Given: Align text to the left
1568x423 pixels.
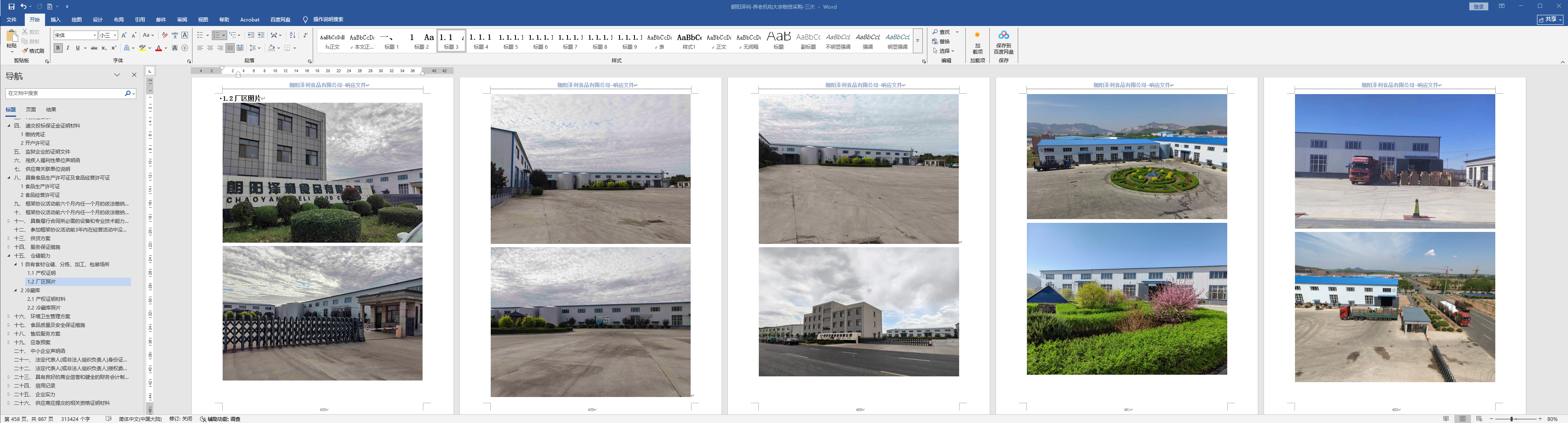Looking at the screenshot, I should coord(200,48).
